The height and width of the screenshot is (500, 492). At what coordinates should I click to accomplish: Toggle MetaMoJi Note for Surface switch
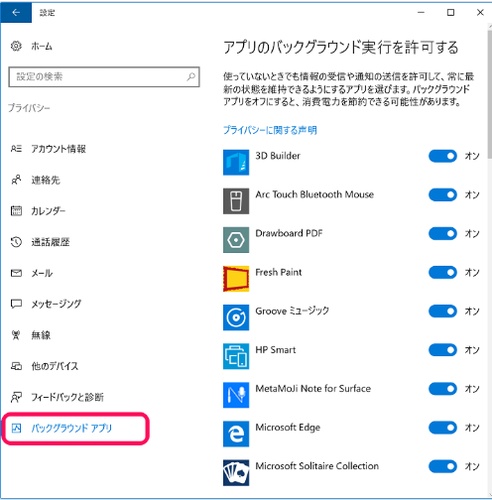pyautogui.click(x=443, y=389)
